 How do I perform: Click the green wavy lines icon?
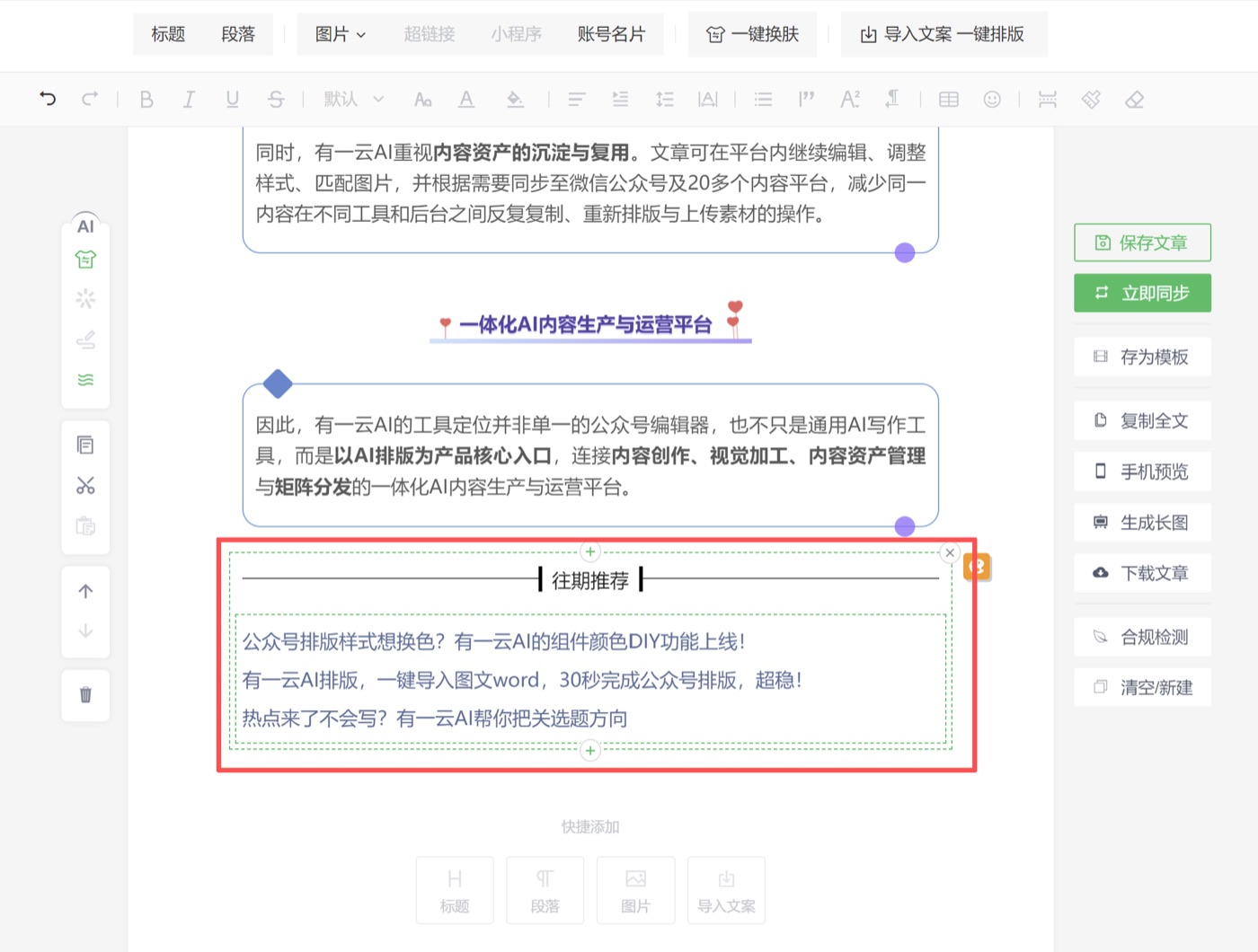[x=85, y=380]
